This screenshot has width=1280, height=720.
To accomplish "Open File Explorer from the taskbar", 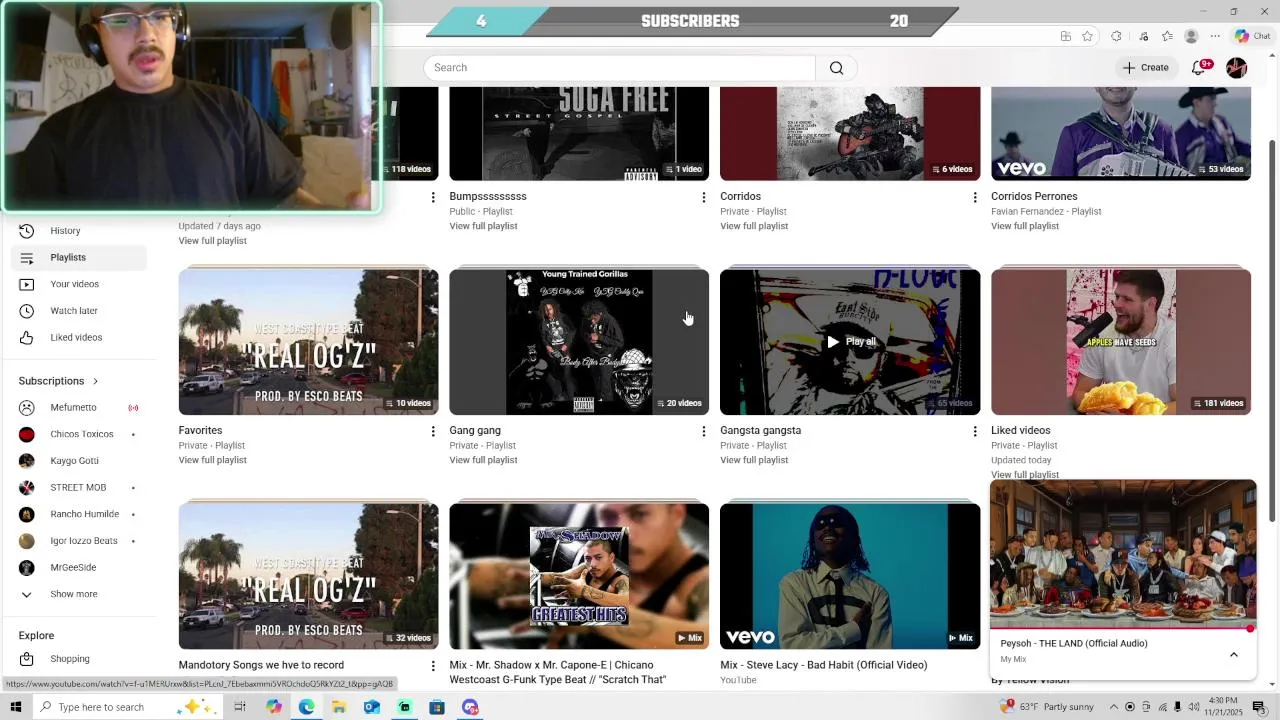I will (339, 707).
